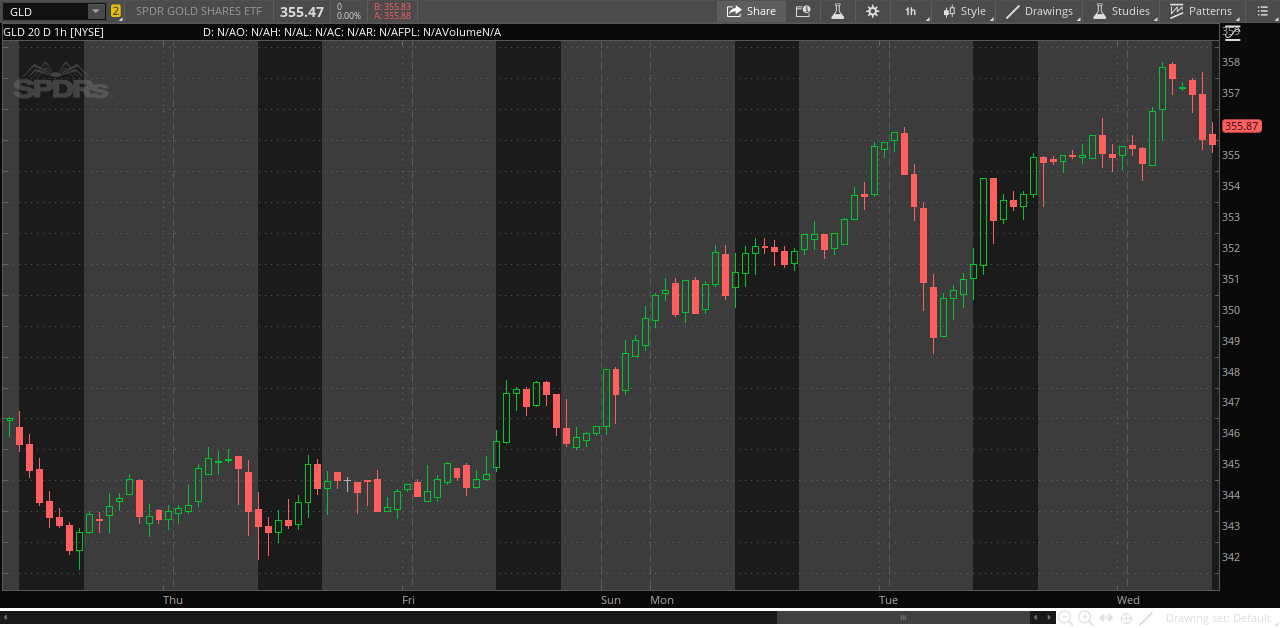Click the scroll-right arrow beside the zoom icons
Viewport: 1280px width, 628px height.
pyautogui.click(x=1049, y=618)
